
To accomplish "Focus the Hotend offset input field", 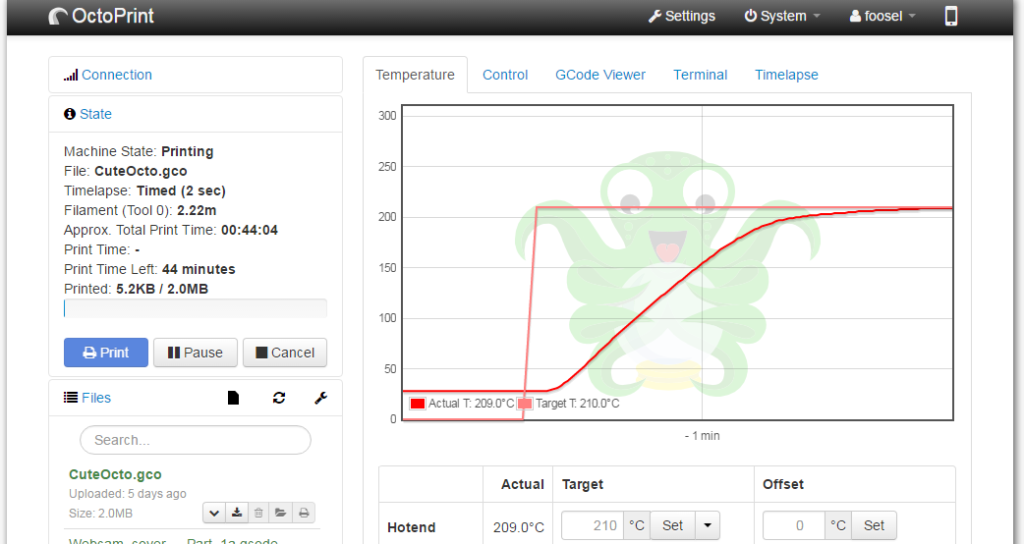I will coord(794,526).
